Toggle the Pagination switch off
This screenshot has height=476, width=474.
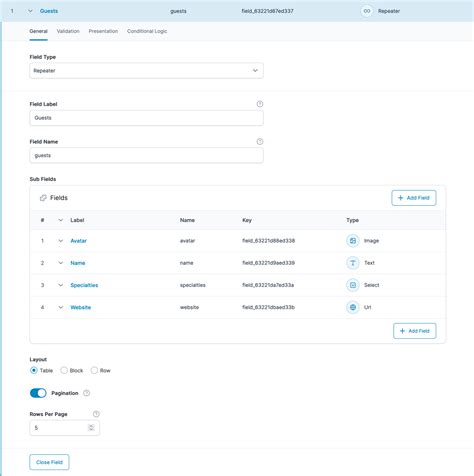tap(38, 393)
